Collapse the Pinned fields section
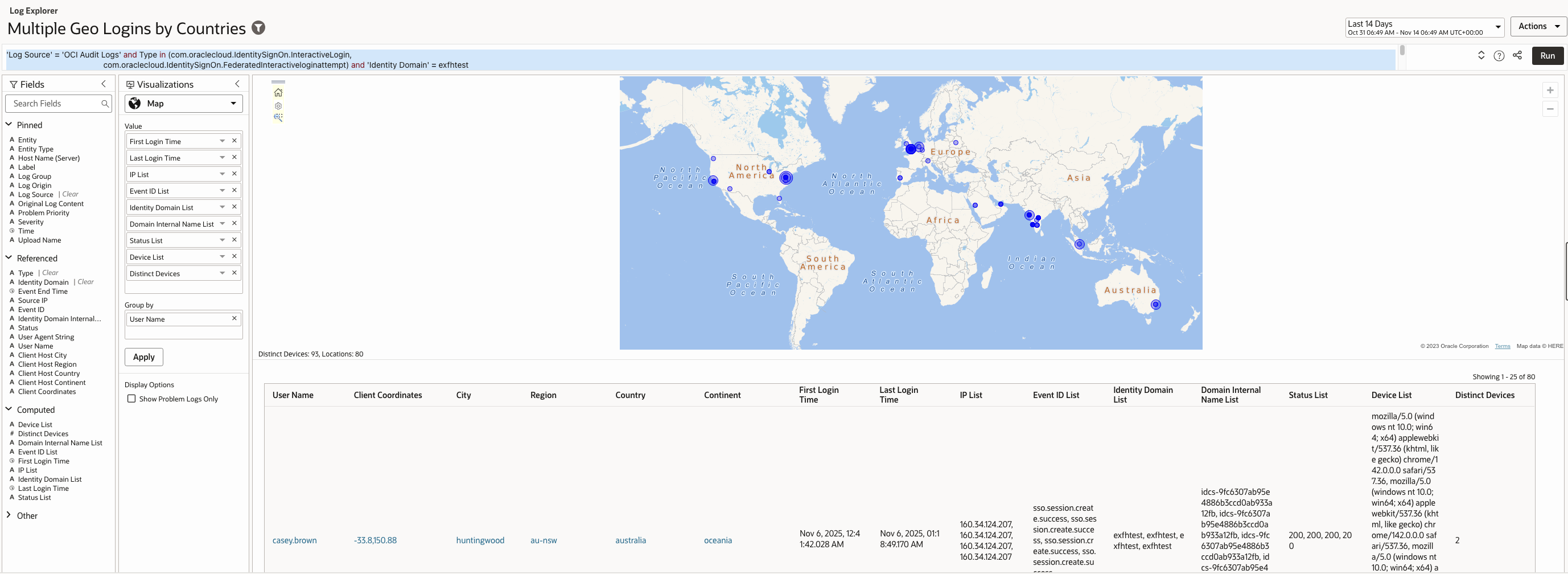 click(9, 125)
